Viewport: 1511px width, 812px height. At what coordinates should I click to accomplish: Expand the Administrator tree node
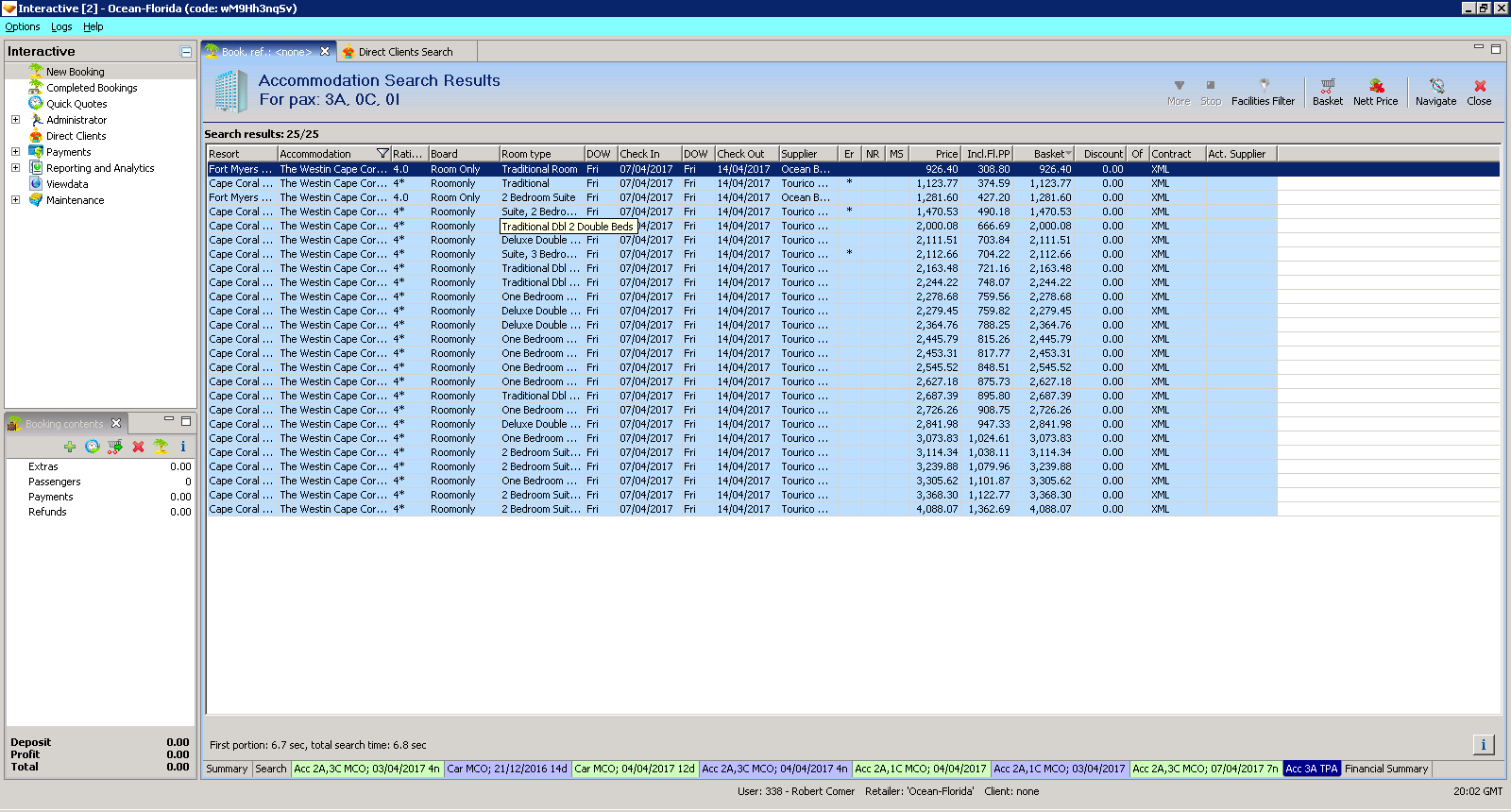[x=15, y=120]
